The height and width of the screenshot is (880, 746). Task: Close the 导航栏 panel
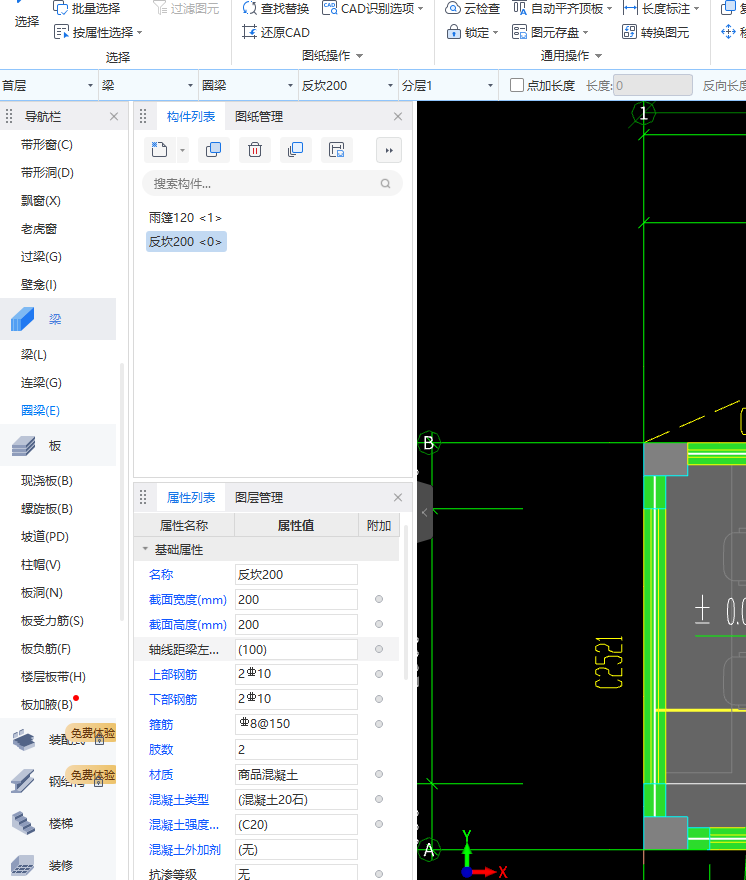pos(114,116)
